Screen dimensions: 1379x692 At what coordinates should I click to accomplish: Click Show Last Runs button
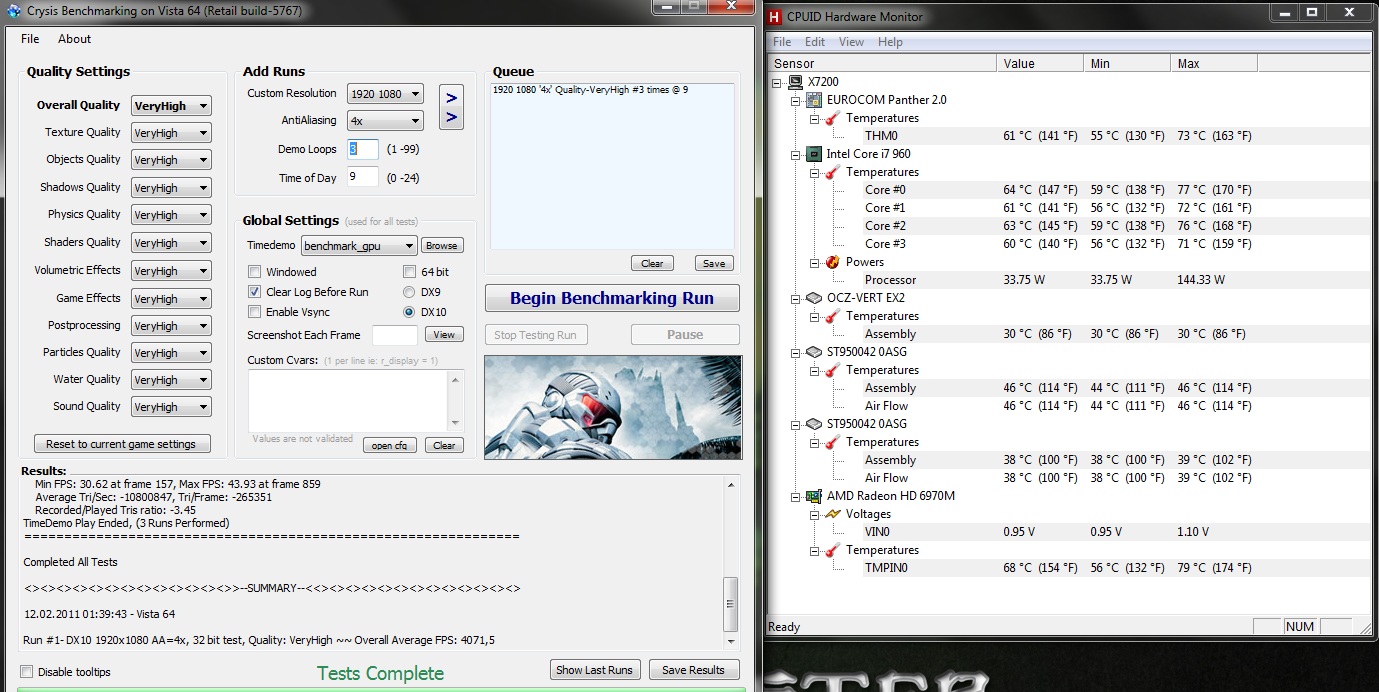click(x=594, y=670)
